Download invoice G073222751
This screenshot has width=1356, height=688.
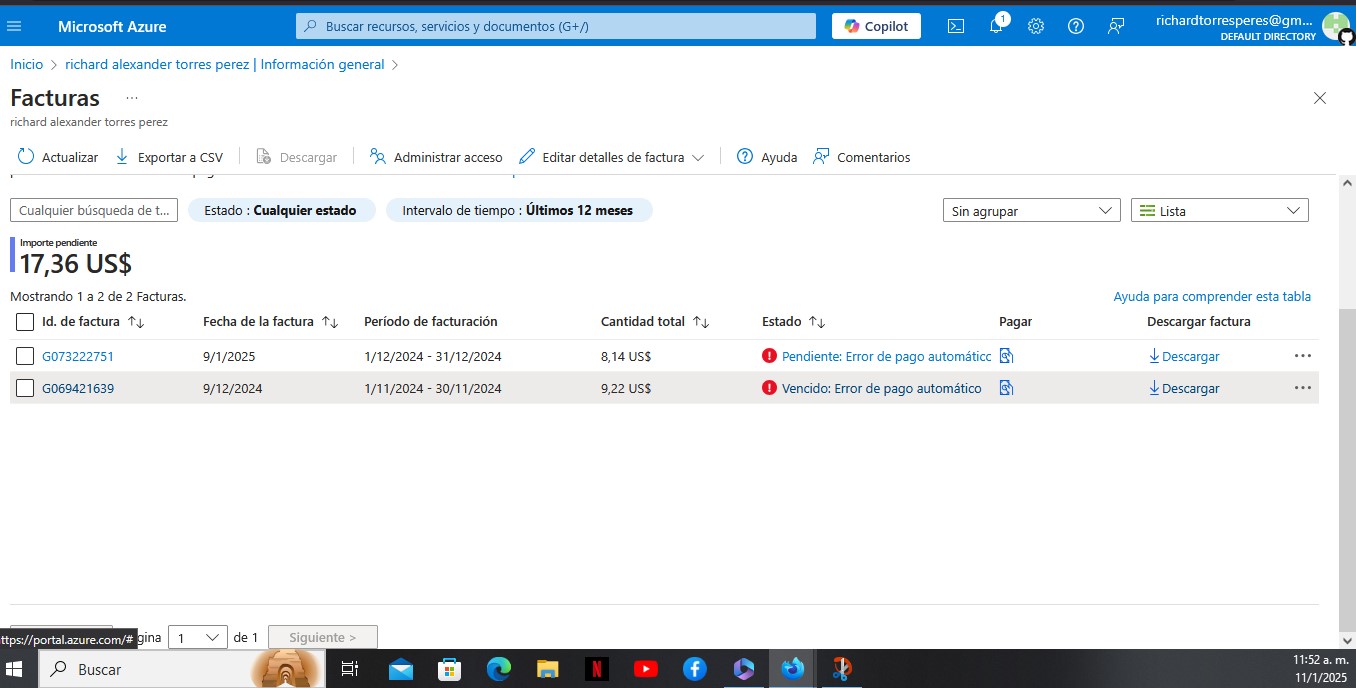pos(1184,356)
